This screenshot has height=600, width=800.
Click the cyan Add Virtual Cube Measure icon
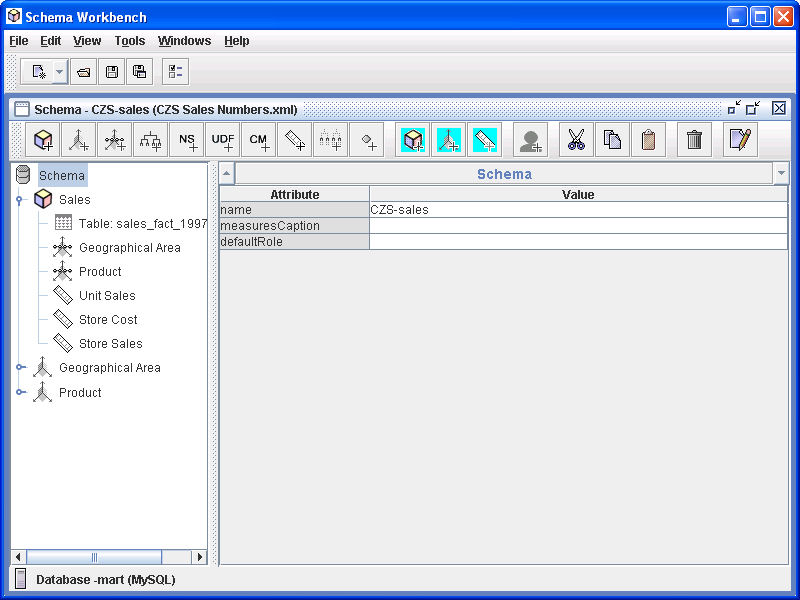click(x=485, y=139)
